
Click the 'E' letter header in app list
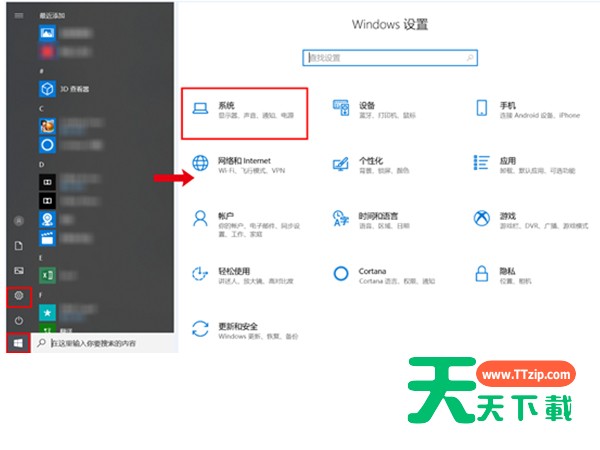tap(41, 258)
